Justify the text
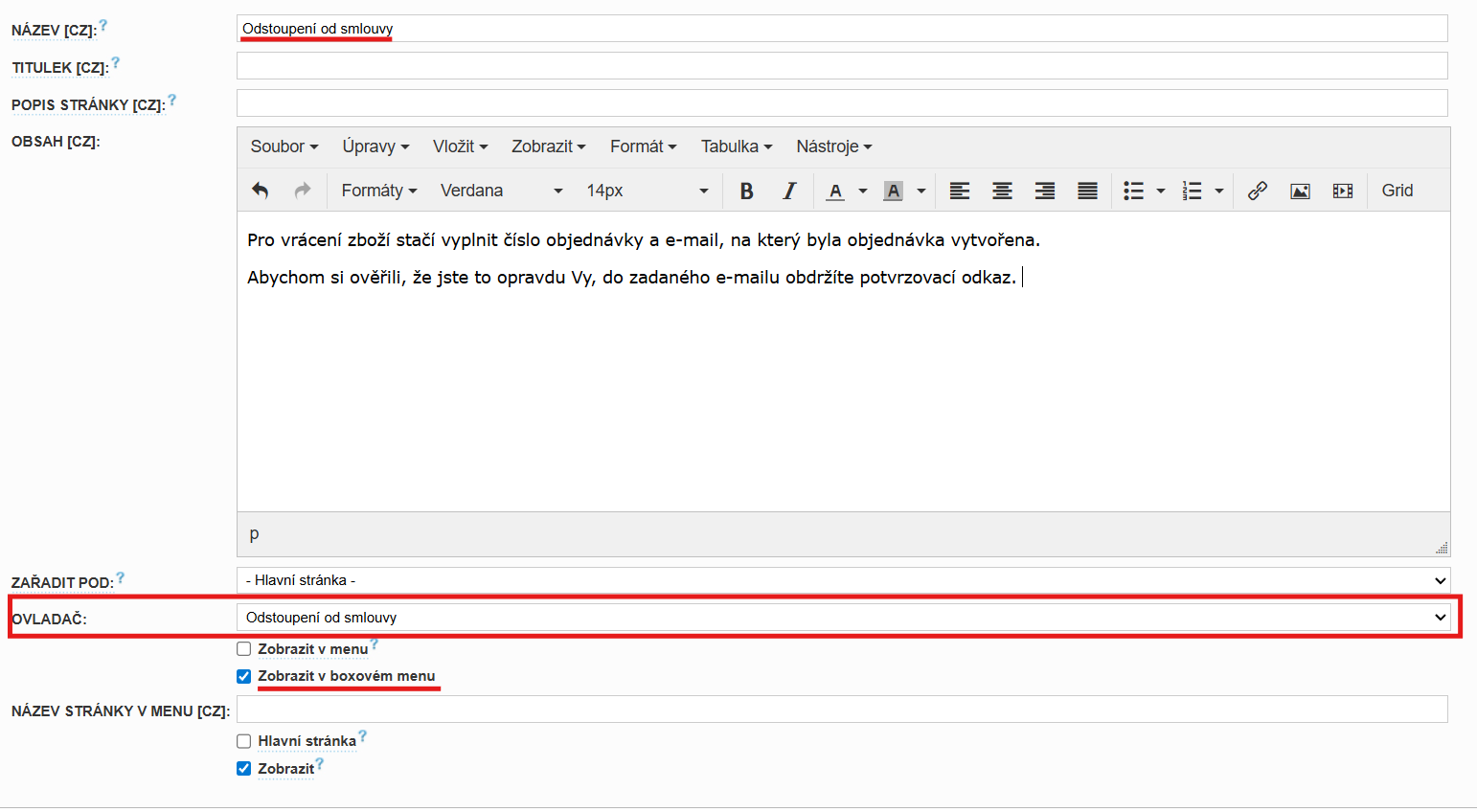This screenshot has height=812, width=1477. [1087, 191]
